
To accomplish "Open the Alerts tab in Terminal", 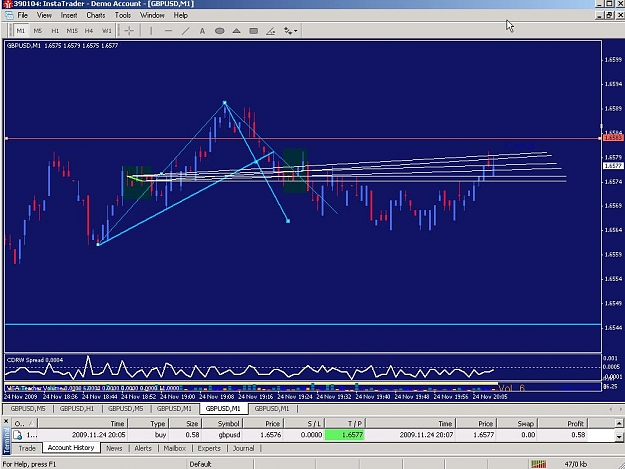I will (x=143, y=448).
